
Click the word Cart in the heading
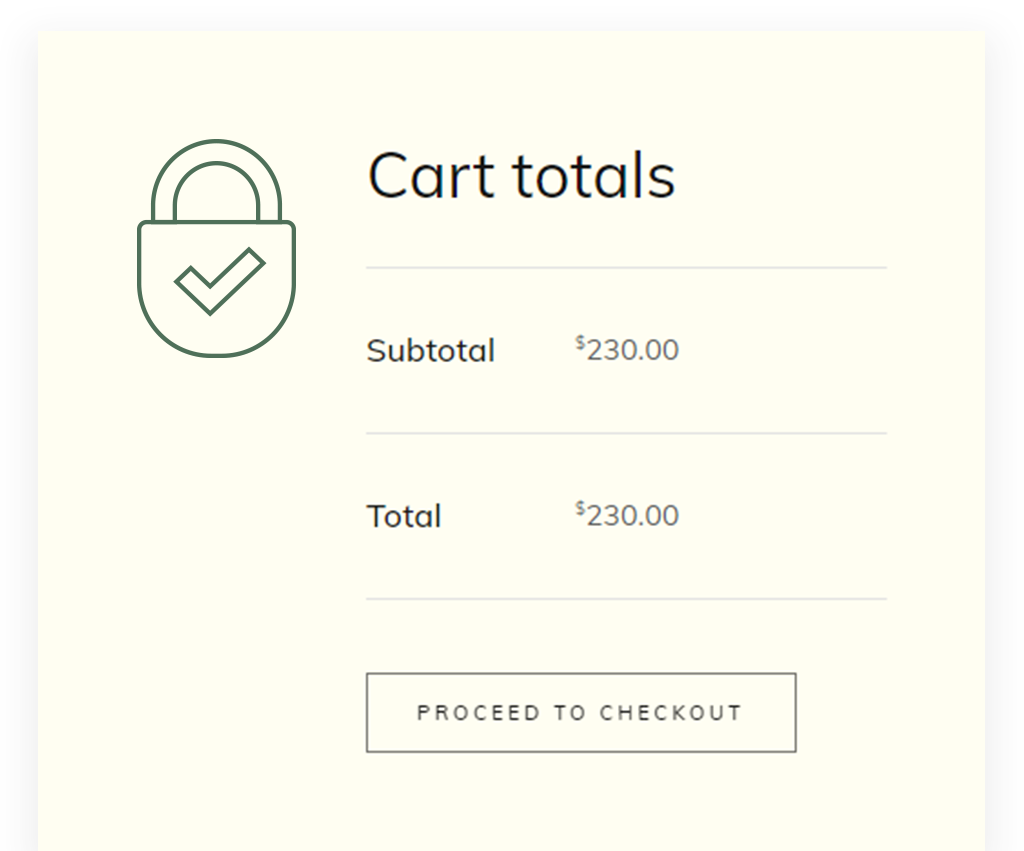pyautogui.click(x=431, y=175)
